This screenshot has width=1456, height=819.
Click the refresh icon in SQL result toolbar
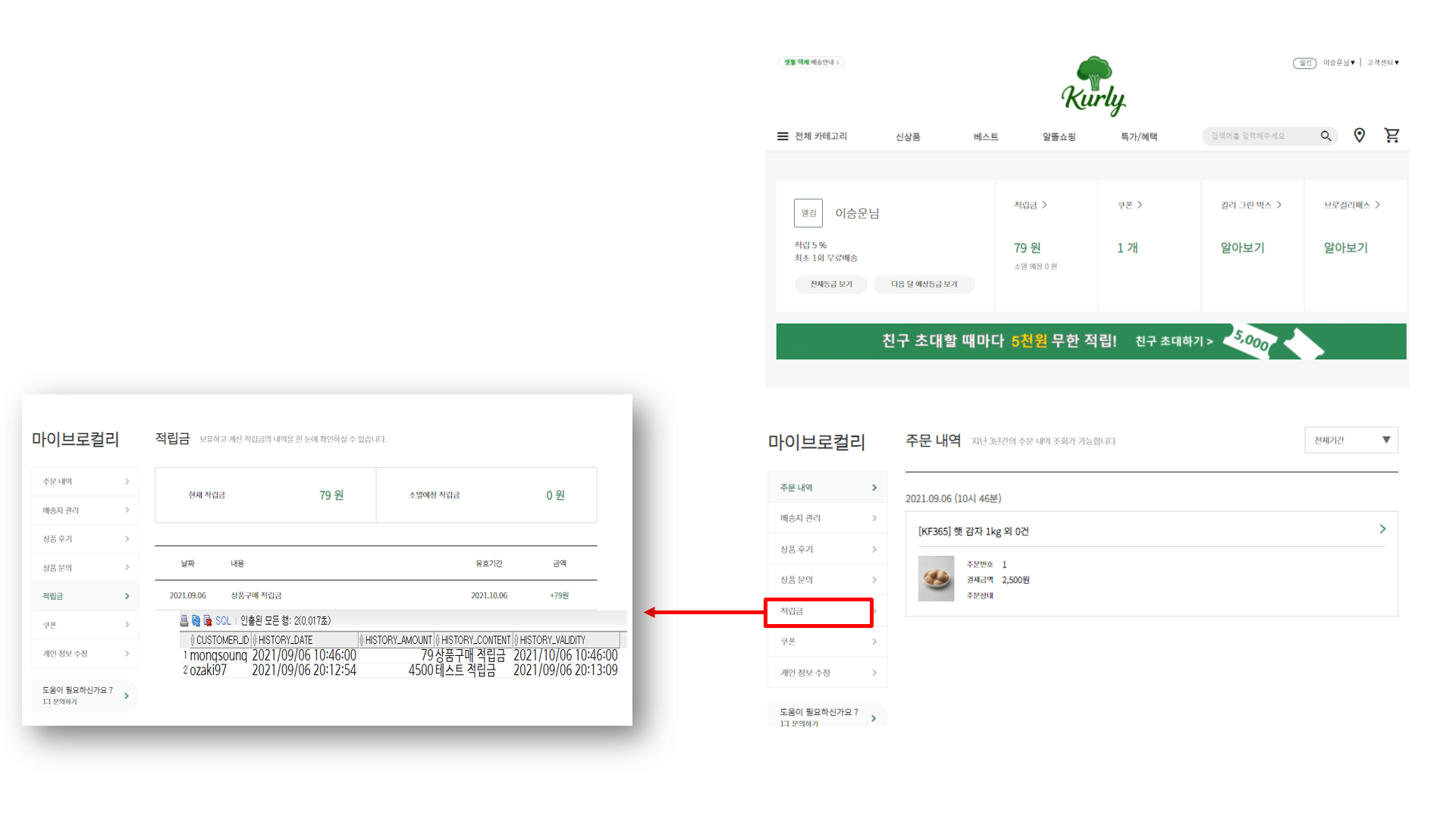[x=196, y=620]
